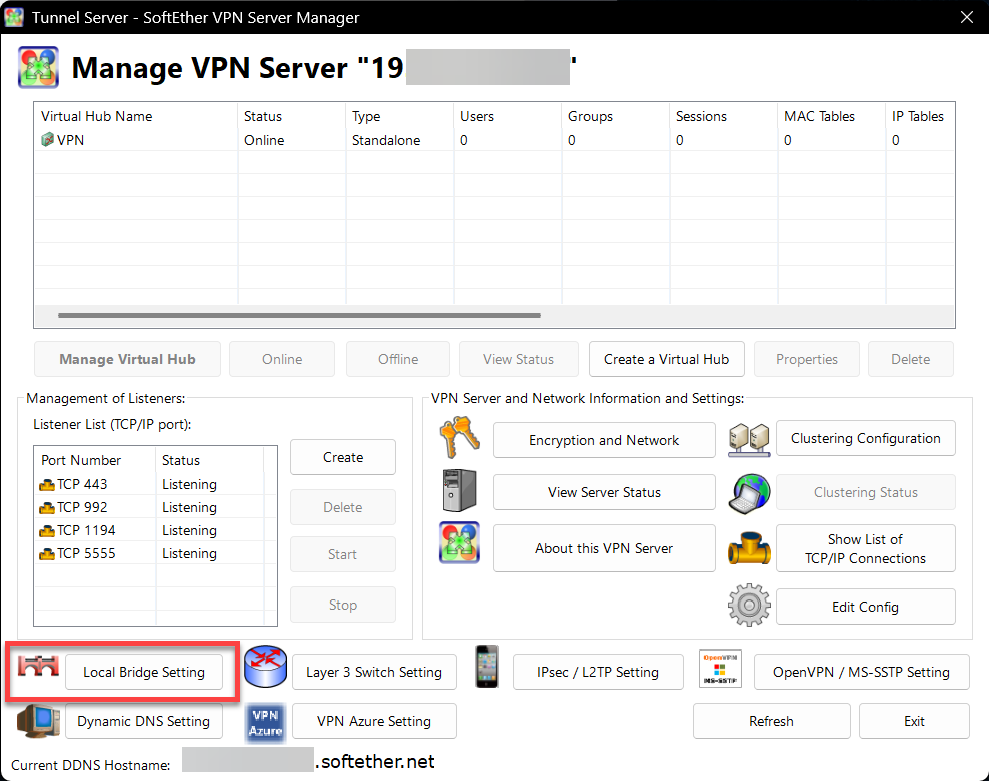
Task: Create a new listener port
Action: (343, 457)
